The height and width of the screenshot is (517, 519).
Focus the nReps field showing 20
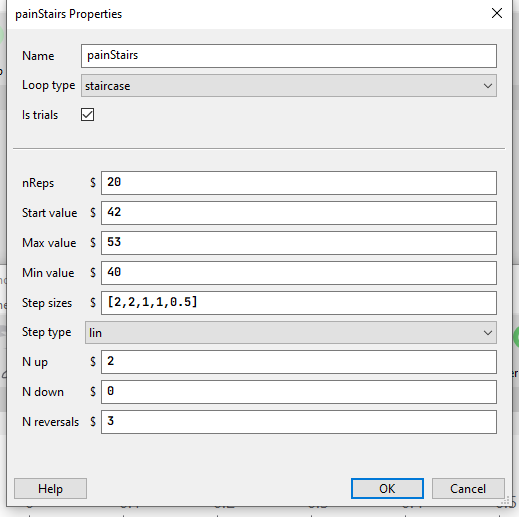(299, 183)
